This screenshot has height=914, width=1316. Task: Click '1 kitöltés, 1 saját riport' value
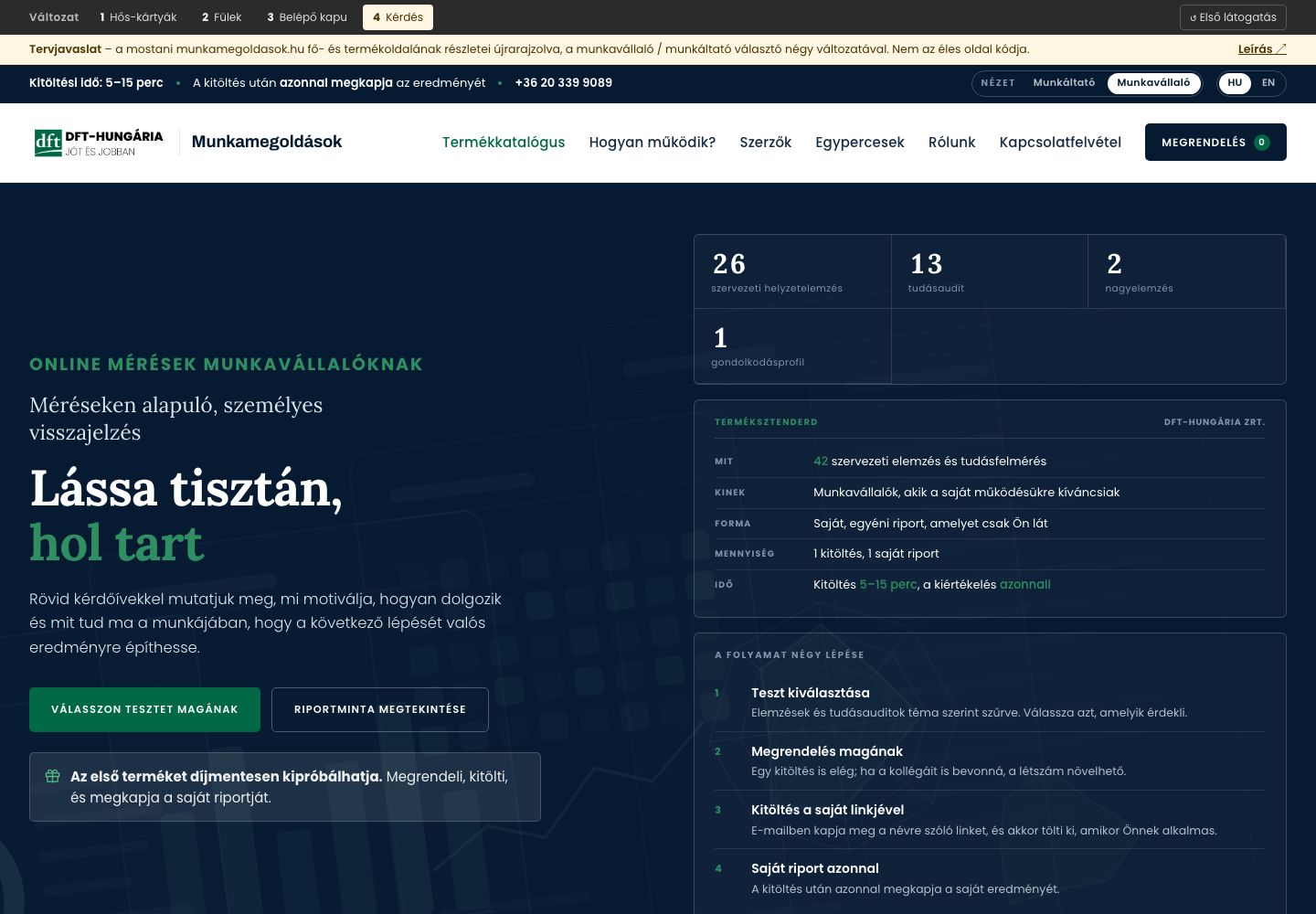(x=876, y=554)
